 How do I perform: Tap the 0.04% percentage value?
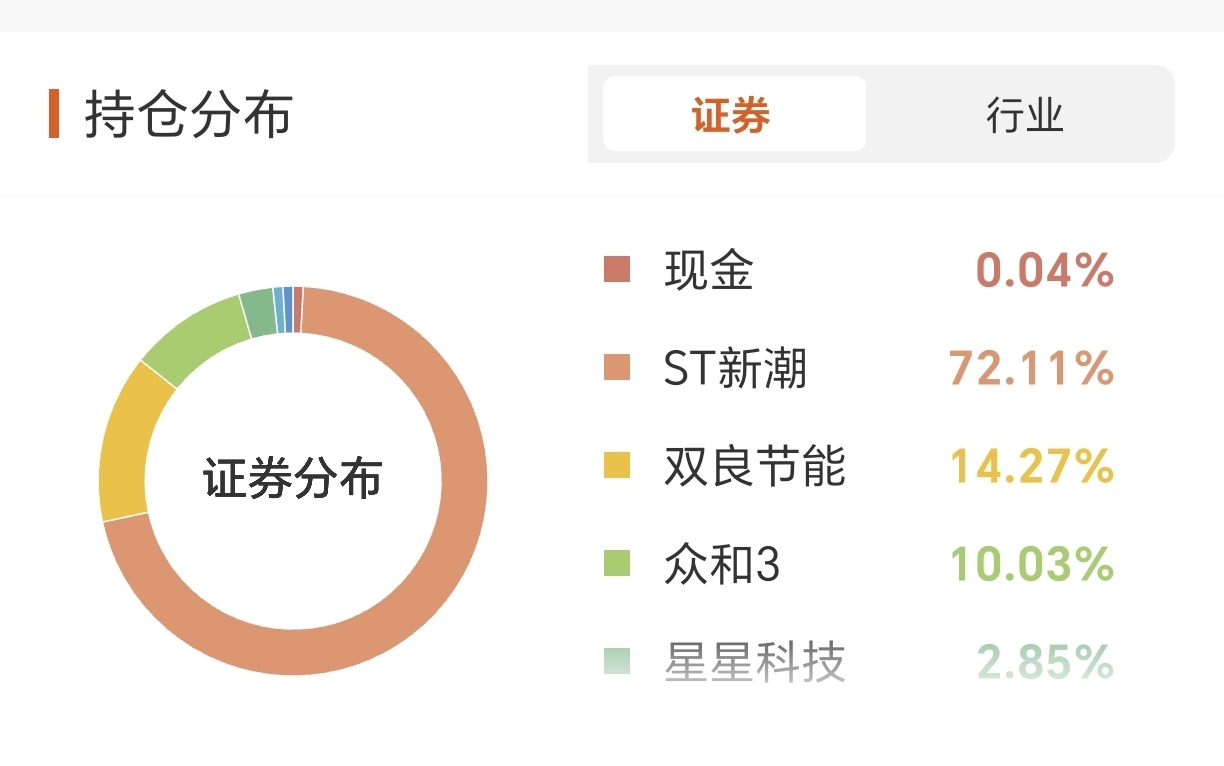tap(1045, 270)
